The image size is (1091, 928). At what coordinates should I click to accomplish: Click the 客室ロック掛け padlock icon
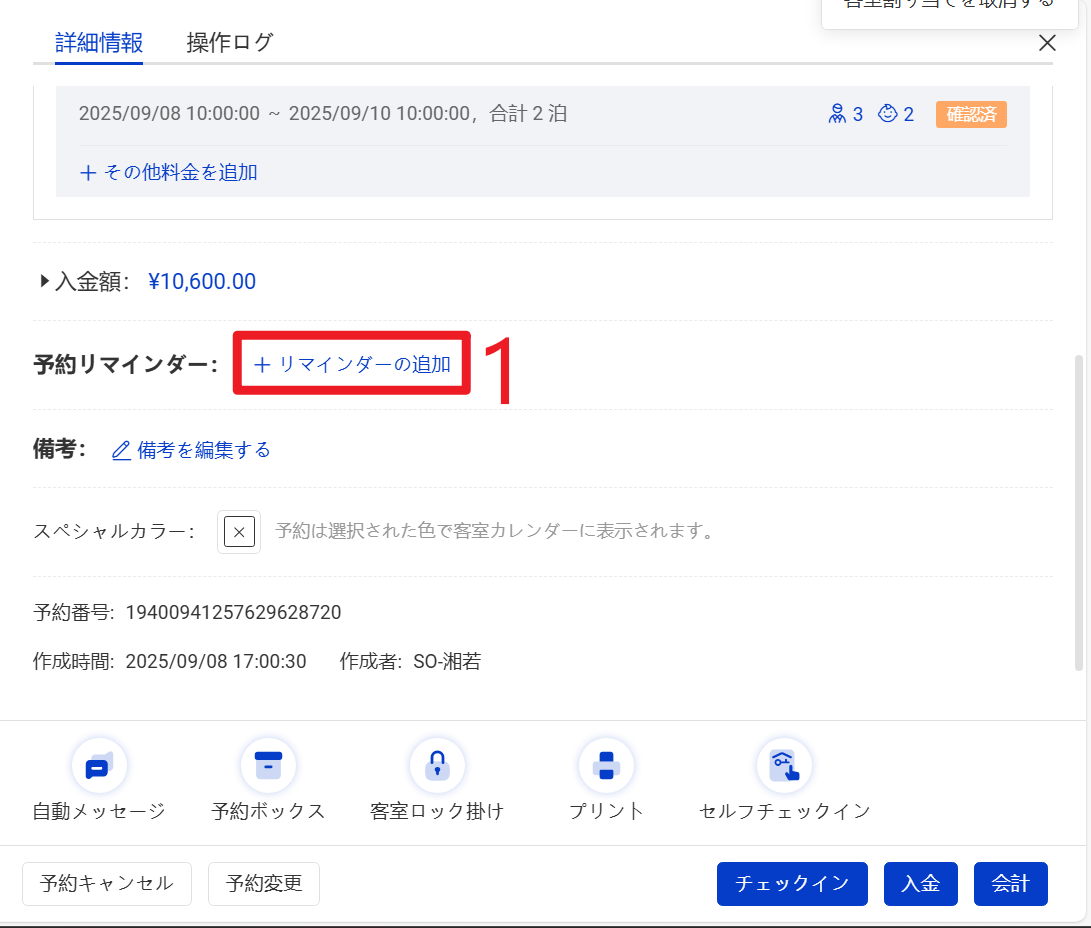(x=437, y=767)
